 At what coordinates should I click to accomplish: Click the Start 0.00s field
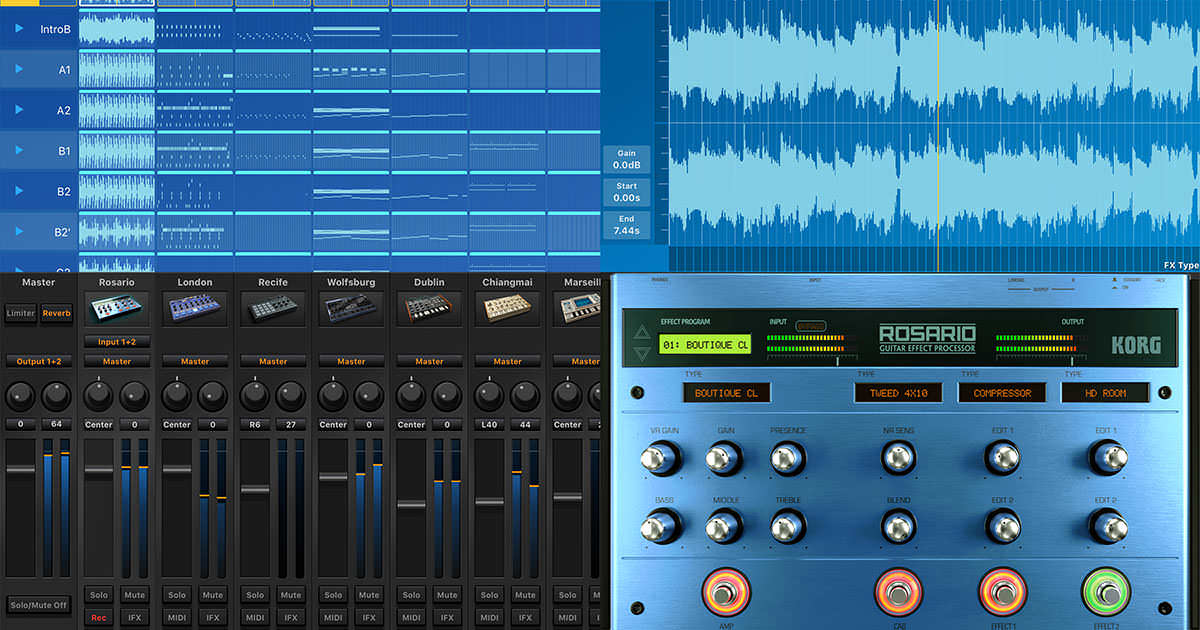tap(626, 192)
